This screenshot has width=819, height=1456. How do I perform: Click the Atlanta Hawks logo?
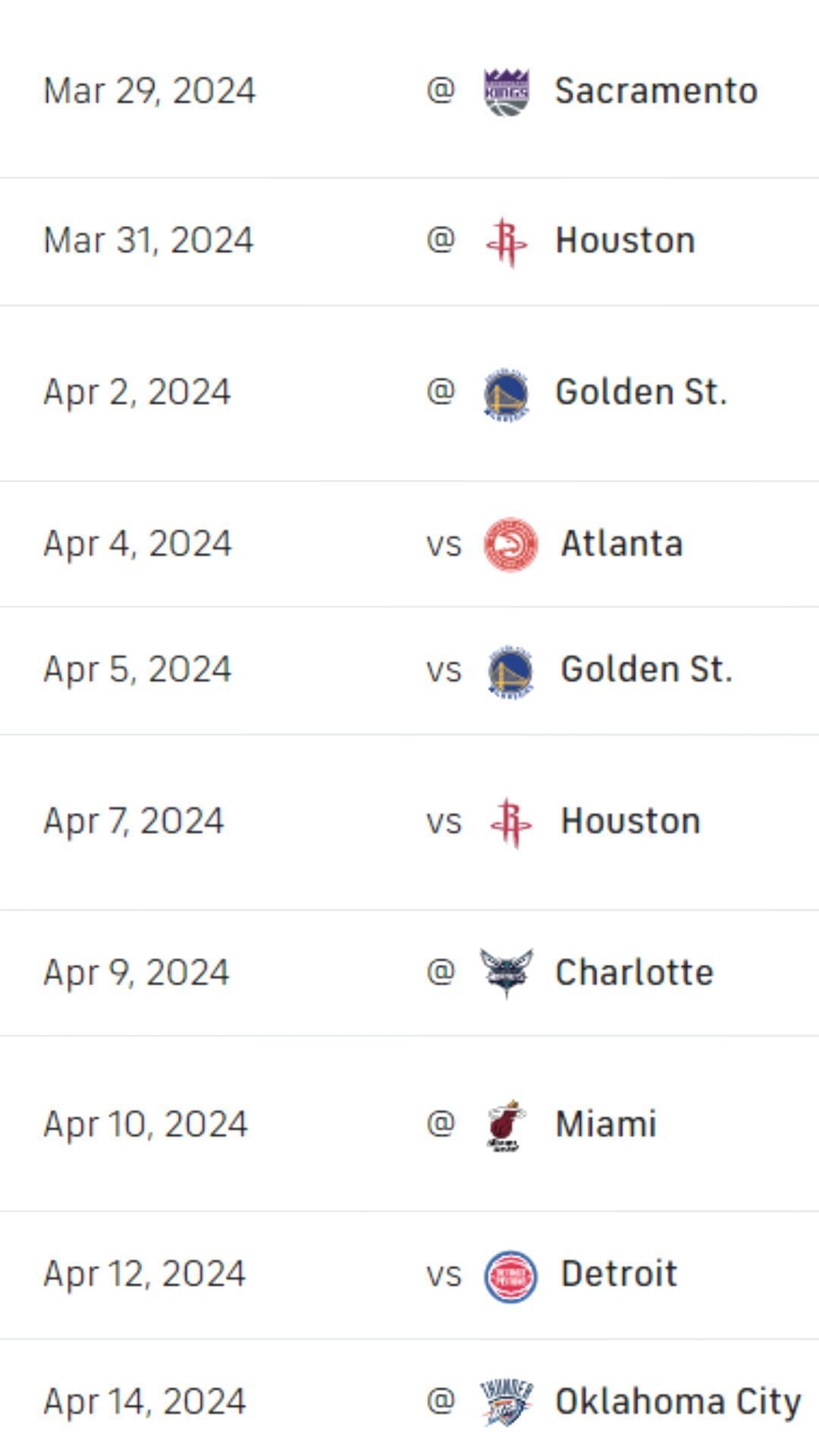[x=510, y=544]
